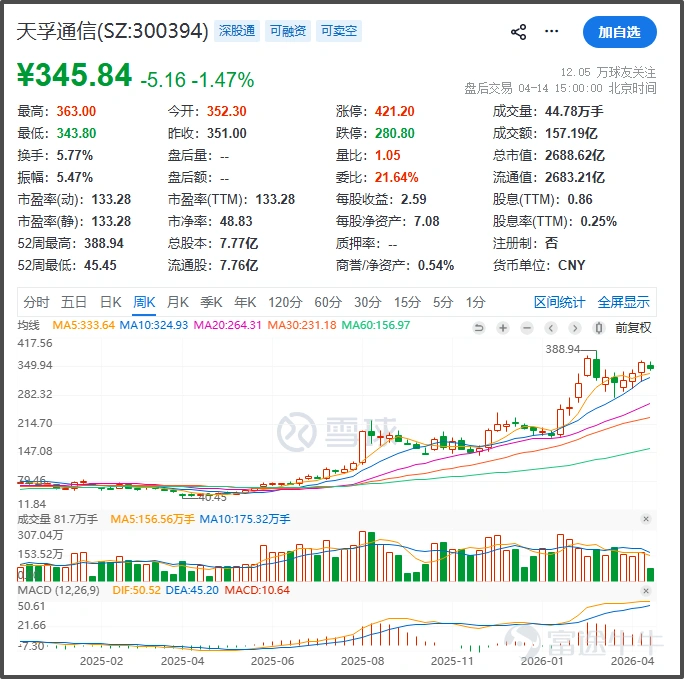Click the 市净率 value 48.83
The width and height of the screenshot is (684, 679).
(236, 222)
